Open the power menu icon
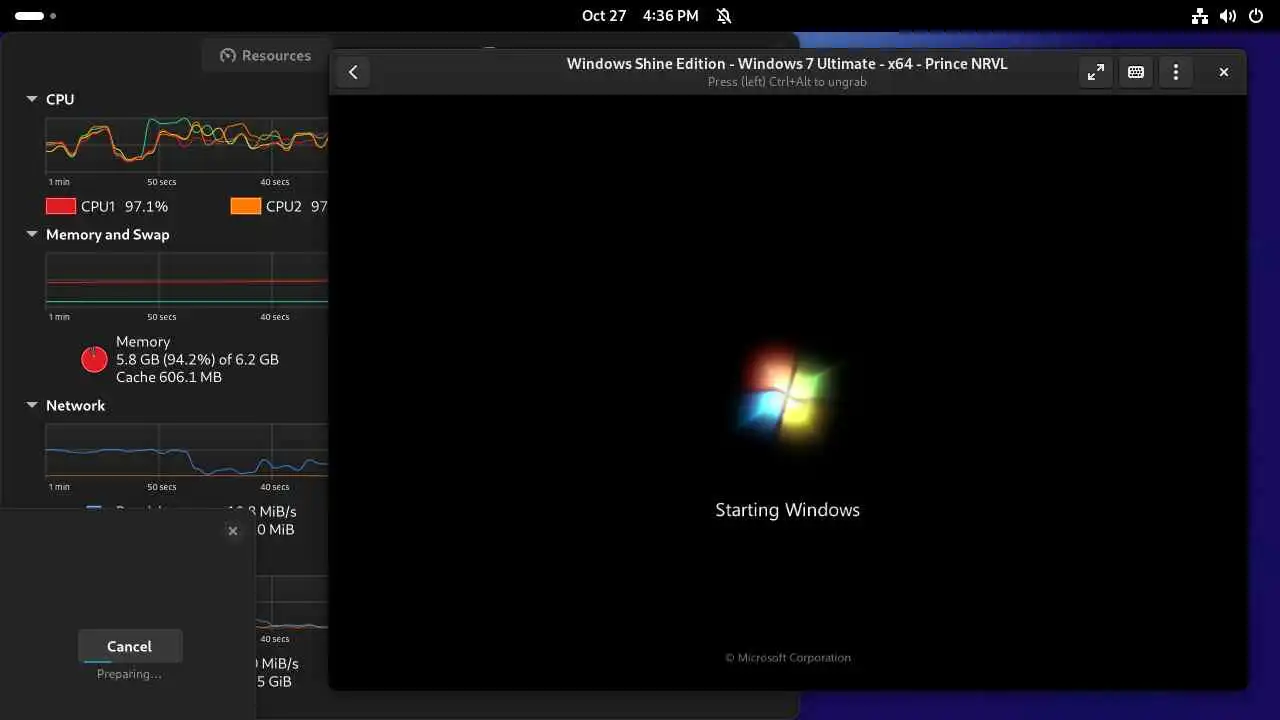 pos(1256,16)
